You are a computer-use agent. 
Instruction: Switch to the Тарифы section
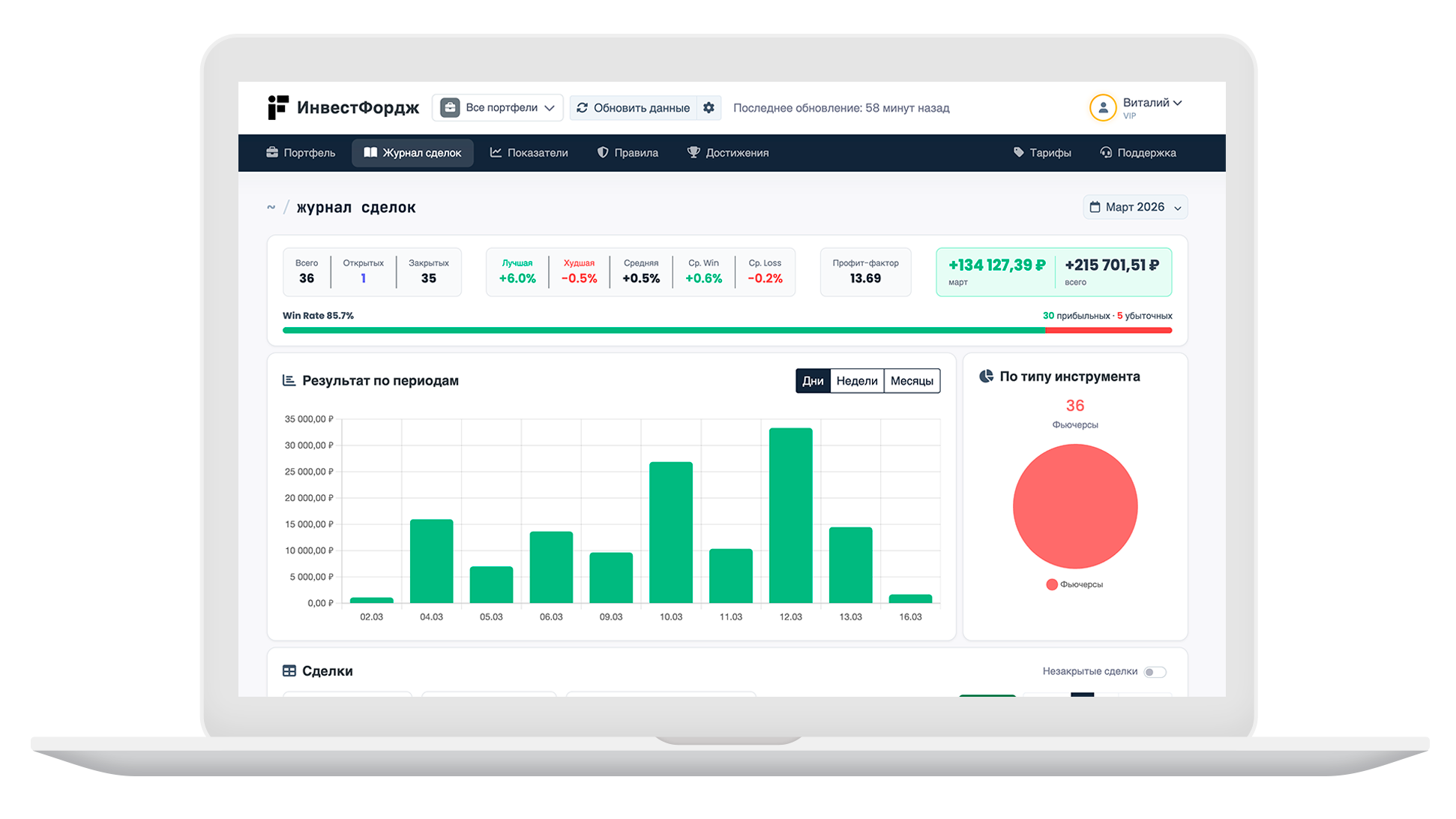tap(1043, 152)
